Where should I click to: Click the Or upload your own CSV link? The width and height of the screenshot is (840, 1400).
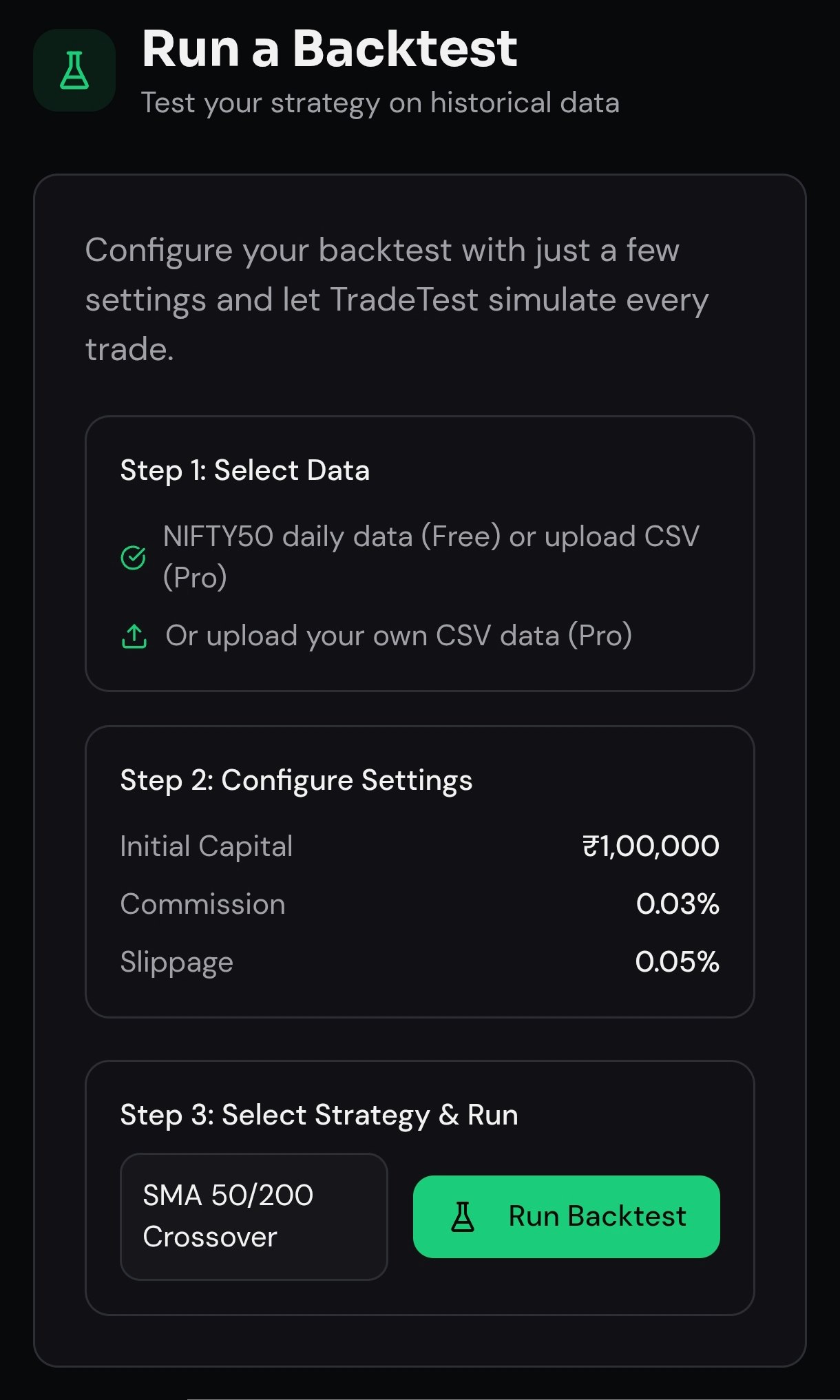[399, 637]
